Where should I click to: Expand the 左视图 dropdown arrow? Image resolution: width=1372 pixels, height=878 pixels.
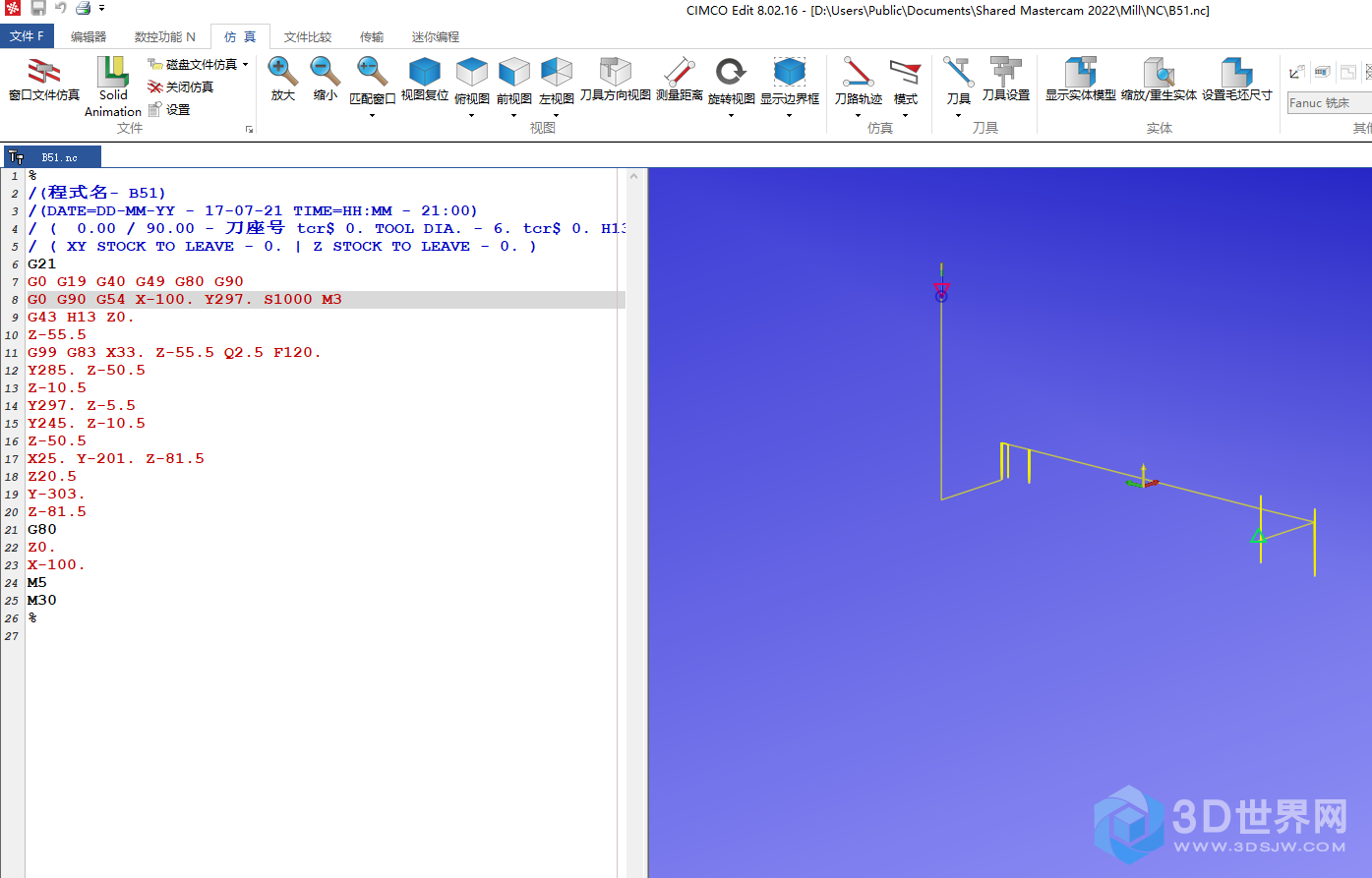click(x=556, y=115)
